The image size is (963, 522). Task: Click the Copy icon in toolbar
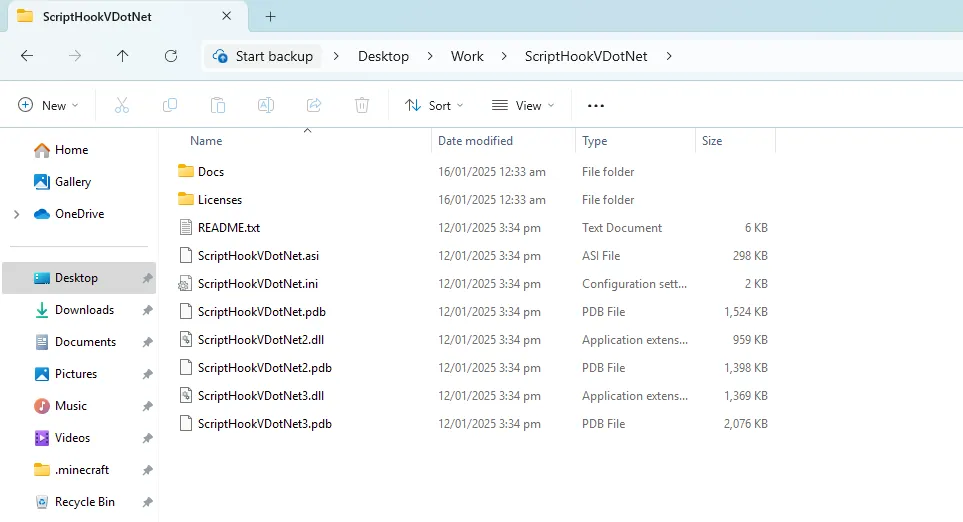pos(170,106)
